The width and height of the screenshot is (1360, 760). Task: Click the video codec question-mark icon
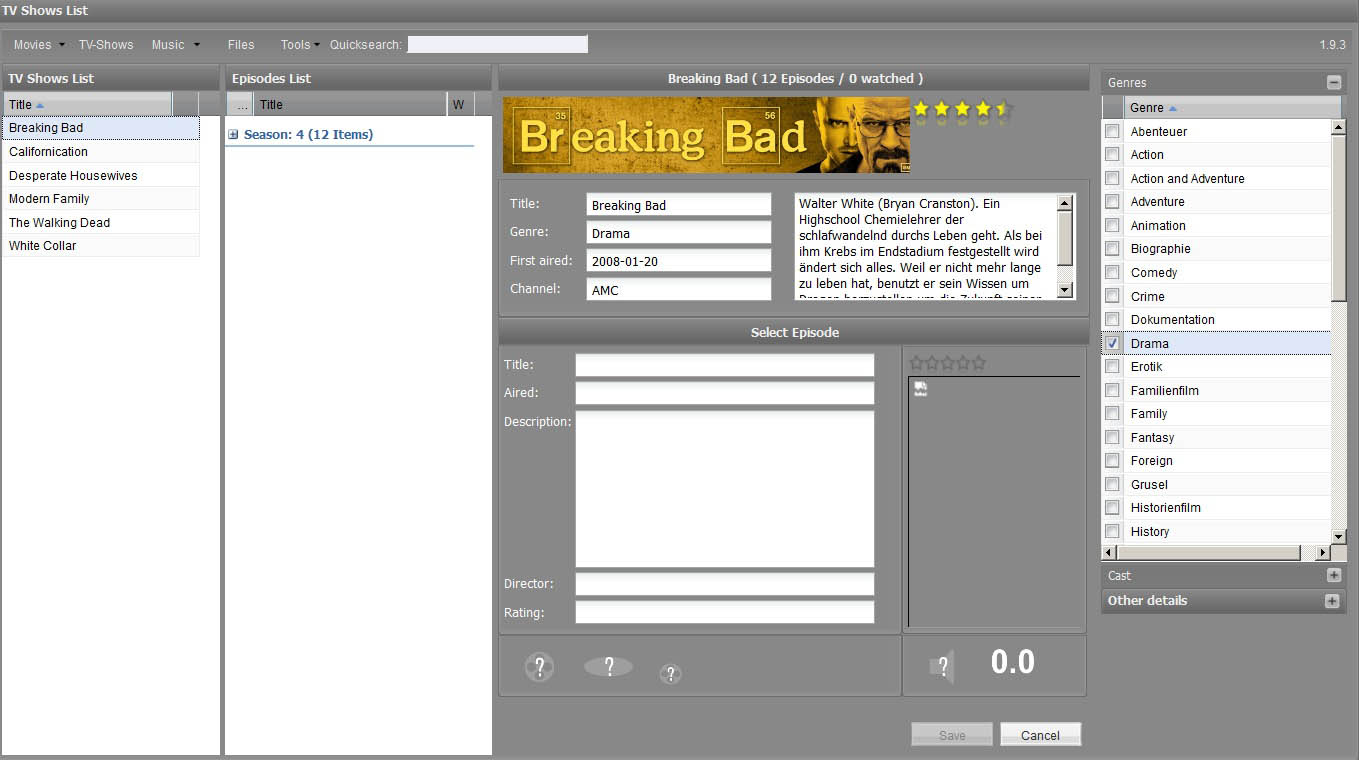[x=539, y=667]
